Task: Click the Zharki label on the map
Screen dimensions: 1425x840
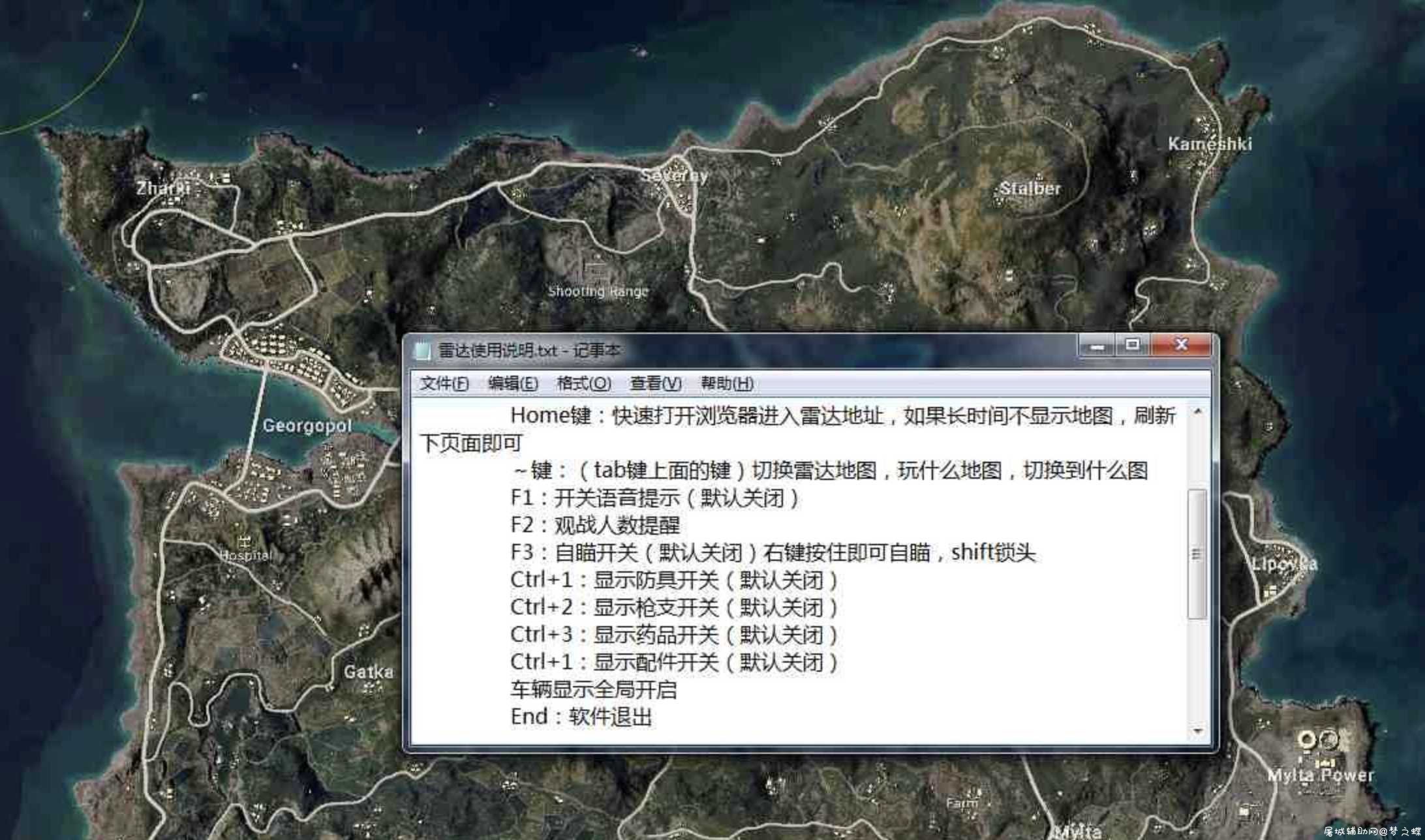Action: pyautogui.click(x=163, y=188)
